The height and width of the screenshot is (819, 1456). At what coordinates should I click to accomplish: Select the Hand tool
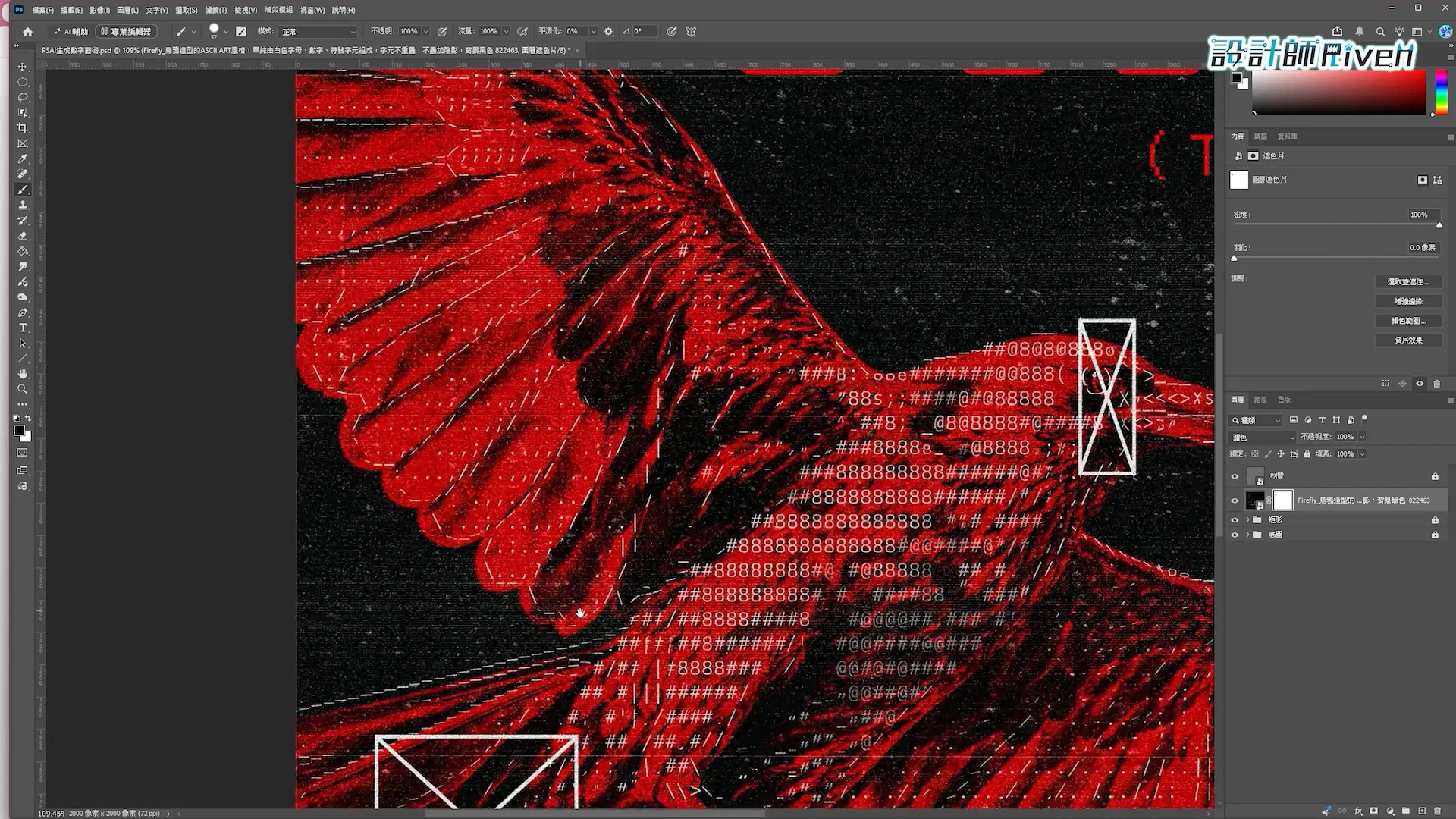tap(23, 374)
